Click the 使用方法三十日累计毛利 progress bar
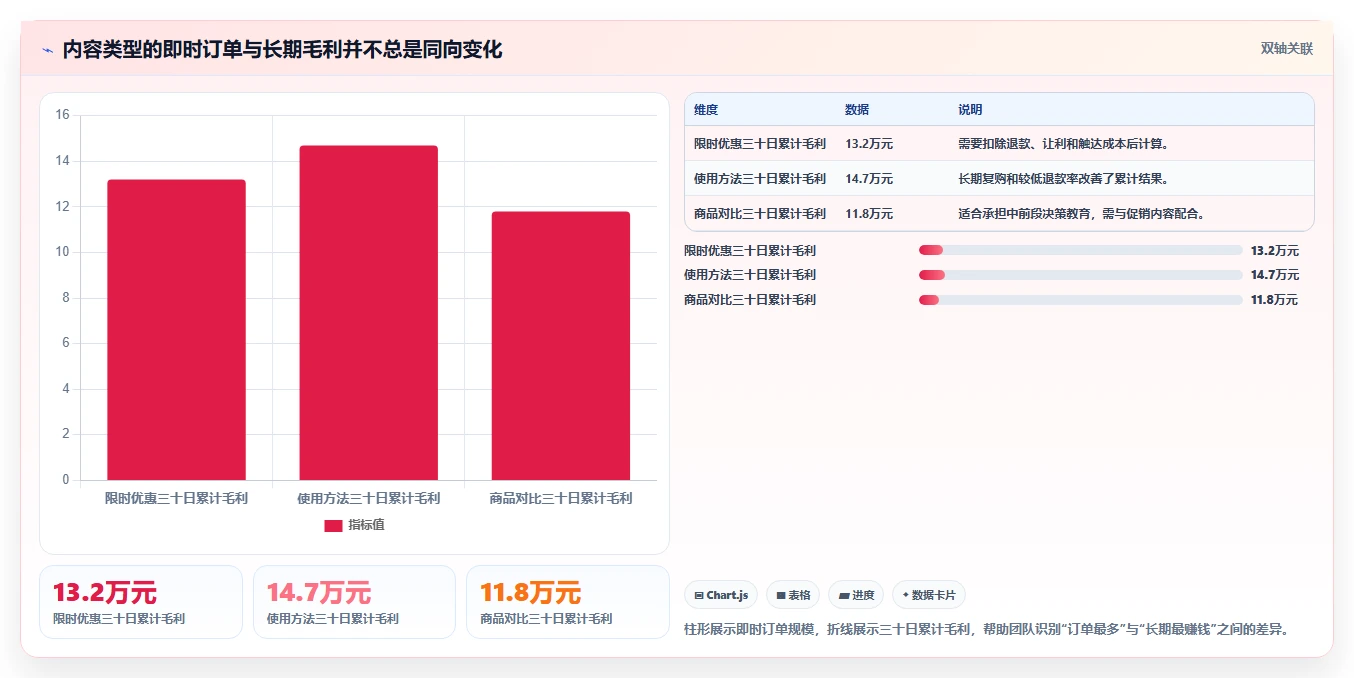1354x678 pixels. [1081, 275]
